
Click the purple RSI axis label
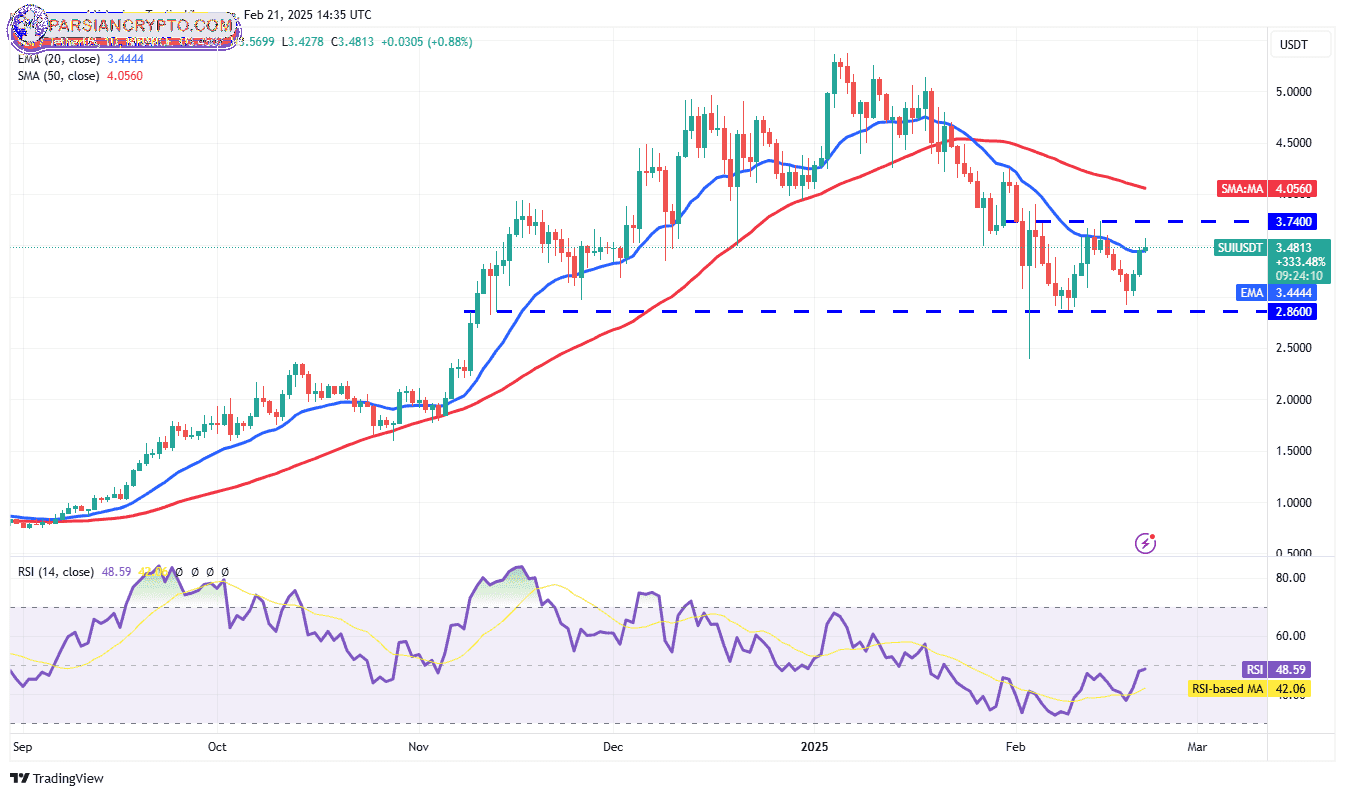click(1256, 669)
